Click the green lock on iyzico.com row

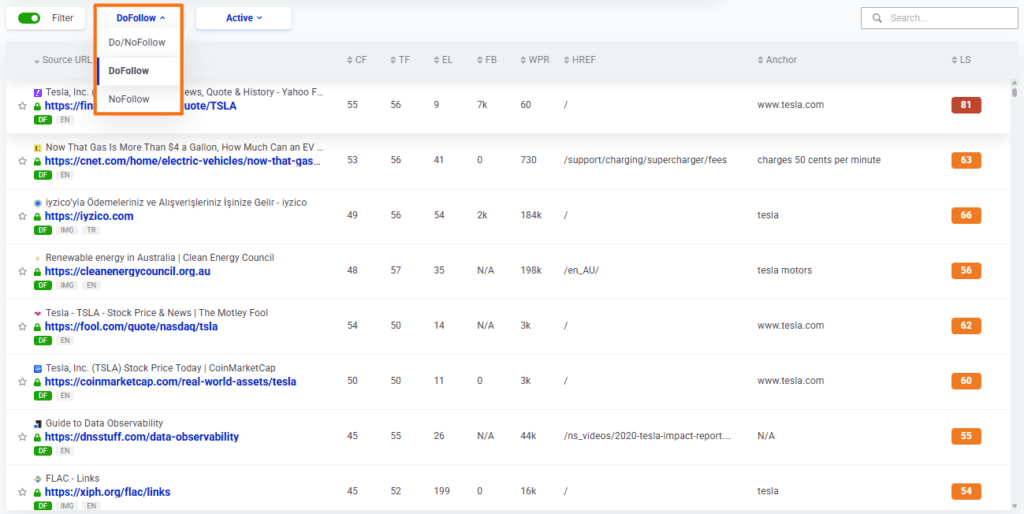37,216
